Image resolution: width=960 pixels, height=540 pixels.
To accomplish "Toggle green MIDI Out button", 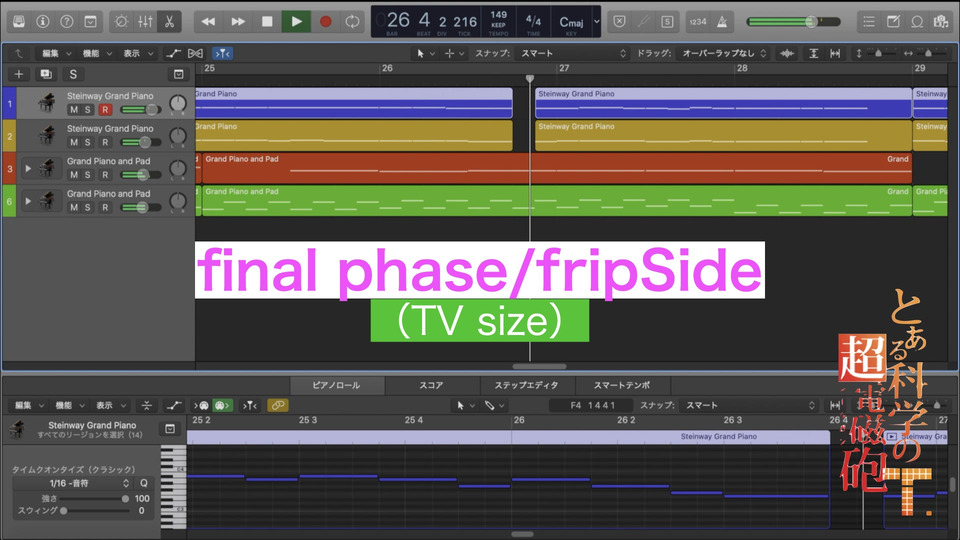I will (x=222, y=405).
